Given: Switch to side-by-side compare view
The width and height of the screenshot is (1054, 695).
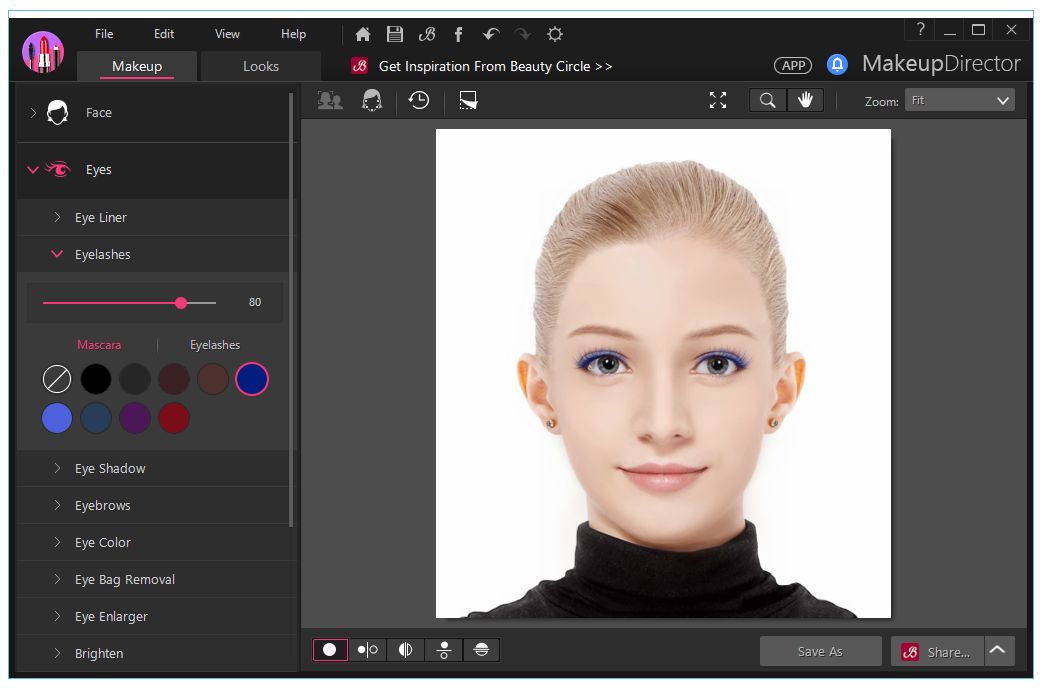Looking at the screenshot, I should tap(368, 650).
